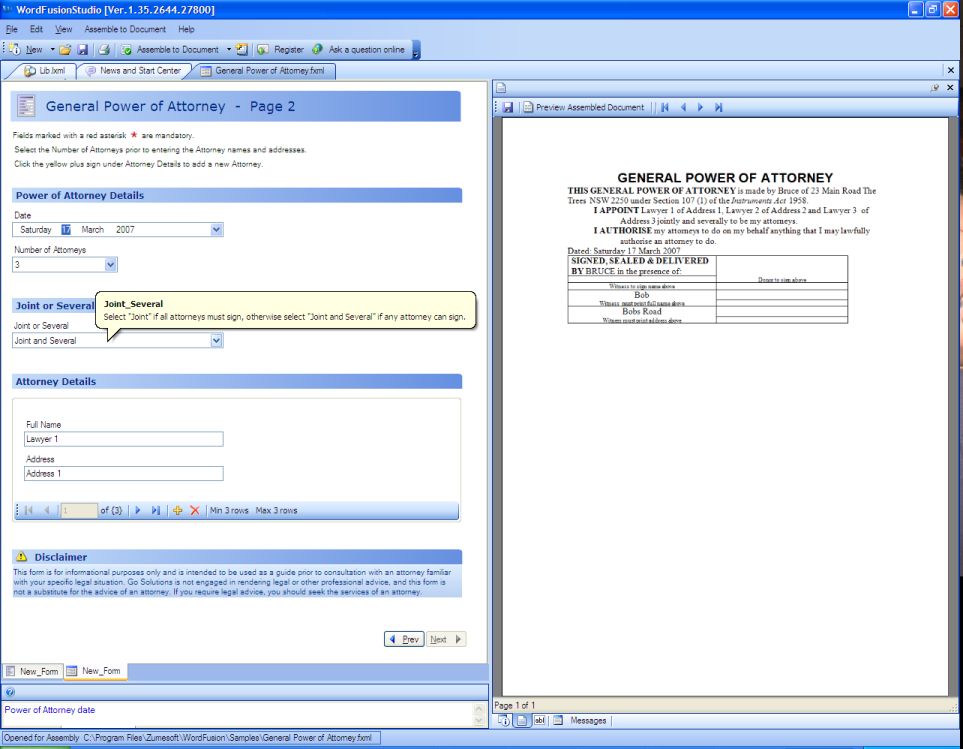Open the Joint or Several dropdown
Viewport: 963px width, 749px height.
[216, 341]
